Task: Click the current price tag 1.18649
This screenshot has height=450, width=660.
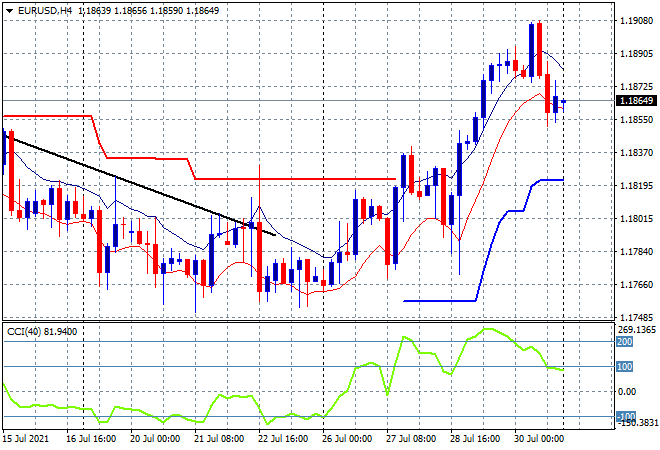Action: tap(636, 101)
